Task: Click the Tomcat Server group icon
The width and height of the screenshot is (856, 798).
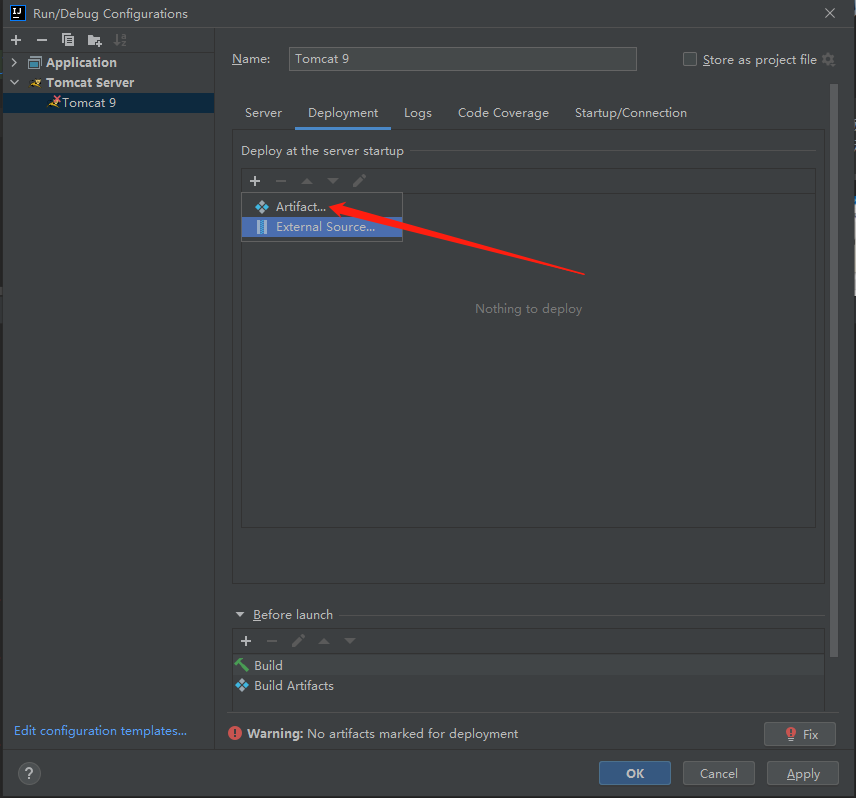Action: pos(35,83)
